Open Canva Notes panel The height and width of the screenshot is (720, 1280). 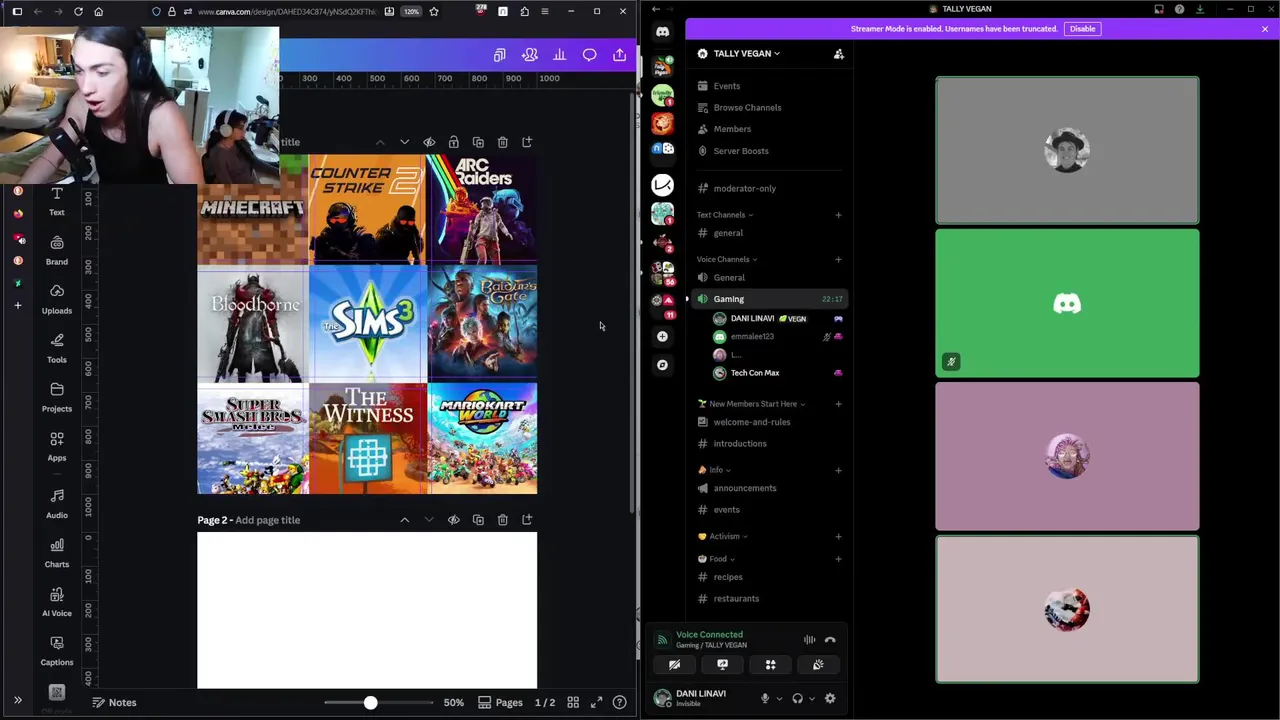pyautogui.click(x=114, y=702)
